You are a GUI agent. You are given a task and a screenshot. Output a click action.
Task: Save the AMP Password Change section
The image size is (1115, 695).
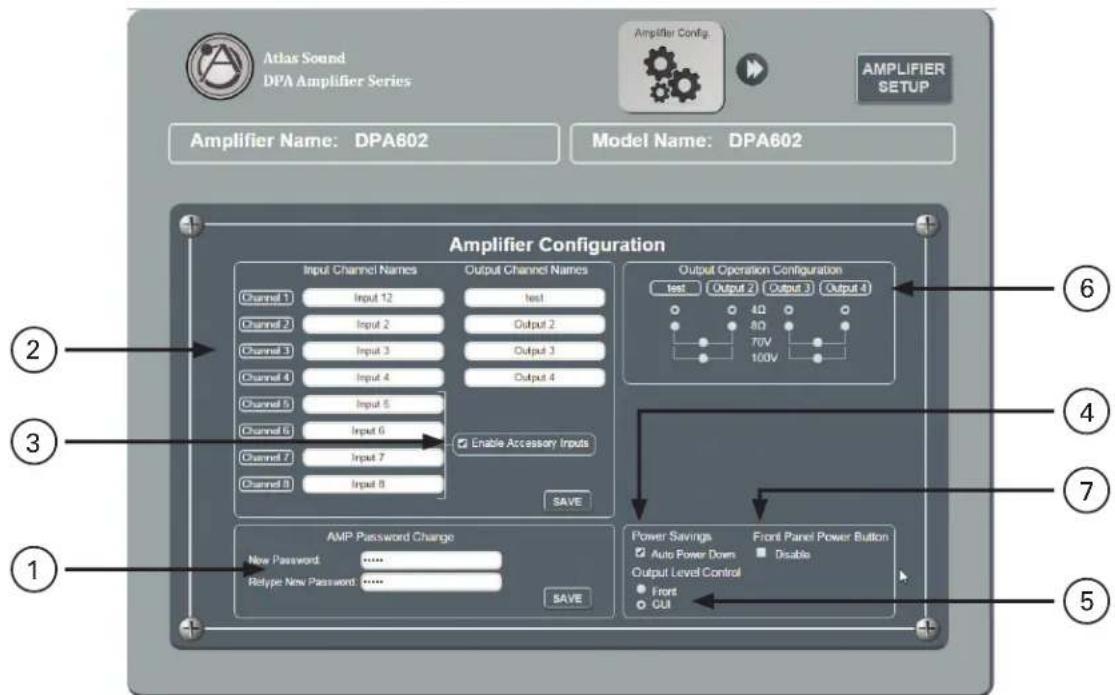[567, 598]
